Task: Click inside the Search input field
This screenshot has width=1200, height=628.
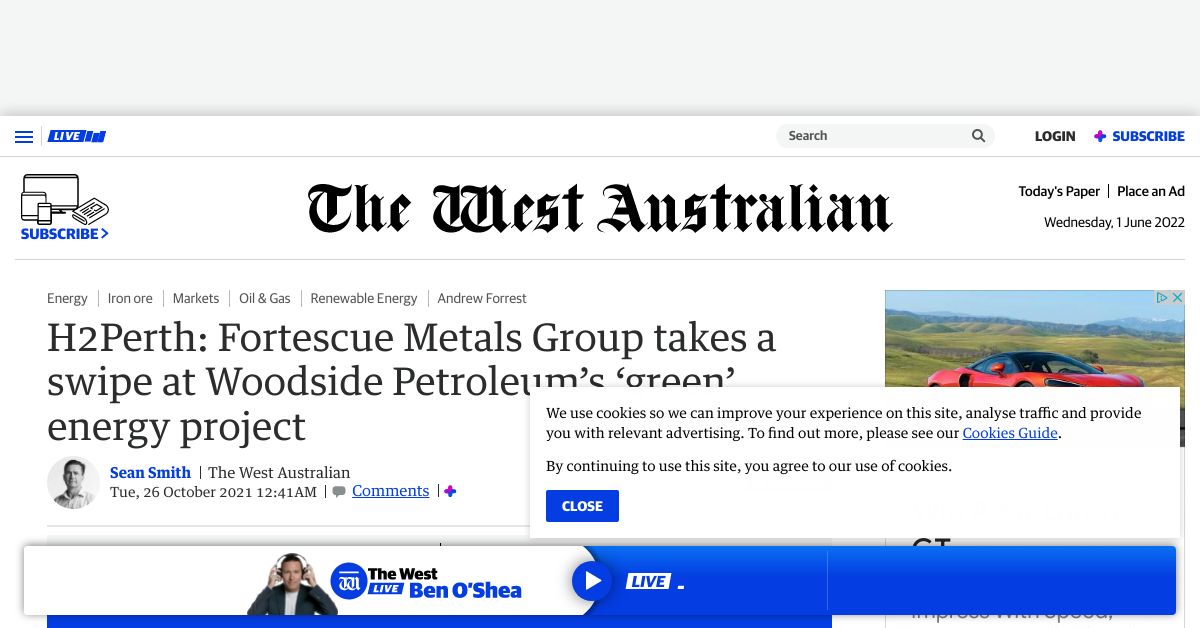Action: (x=870, y=135)
